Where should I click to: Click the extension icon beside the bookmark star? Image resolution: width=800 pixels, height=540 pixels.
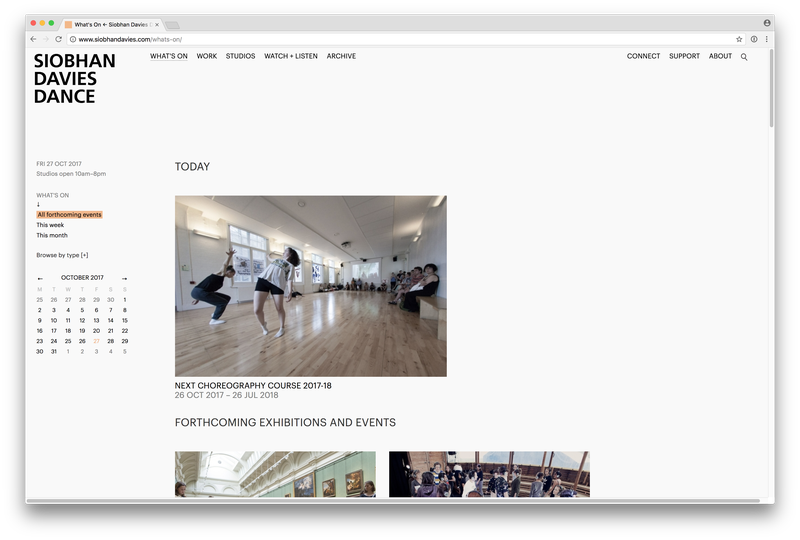click(754, 39)
